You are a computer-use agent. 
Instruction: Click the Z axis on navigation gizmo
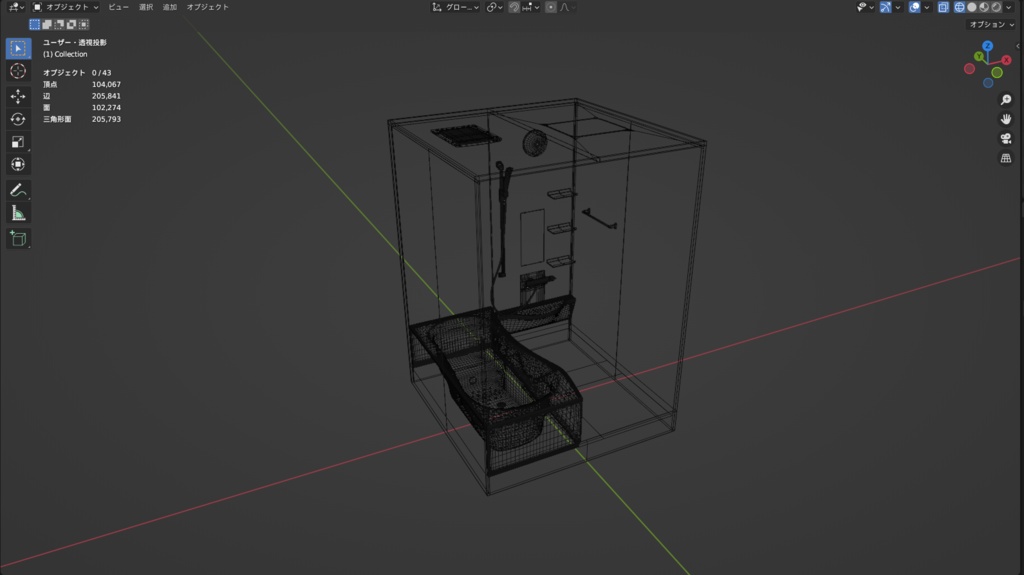pyautogui.click(x=987, y=46)
